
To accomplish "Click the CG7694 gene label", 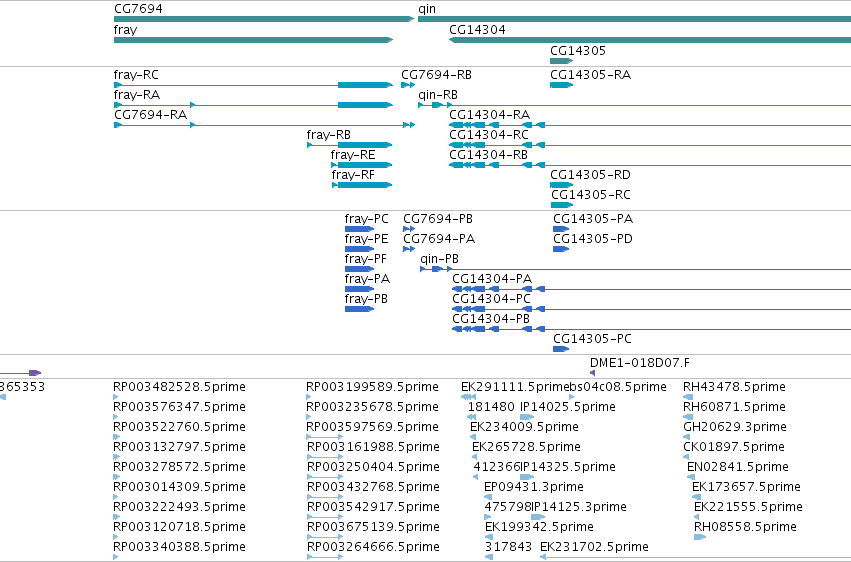I will [138, 9].
